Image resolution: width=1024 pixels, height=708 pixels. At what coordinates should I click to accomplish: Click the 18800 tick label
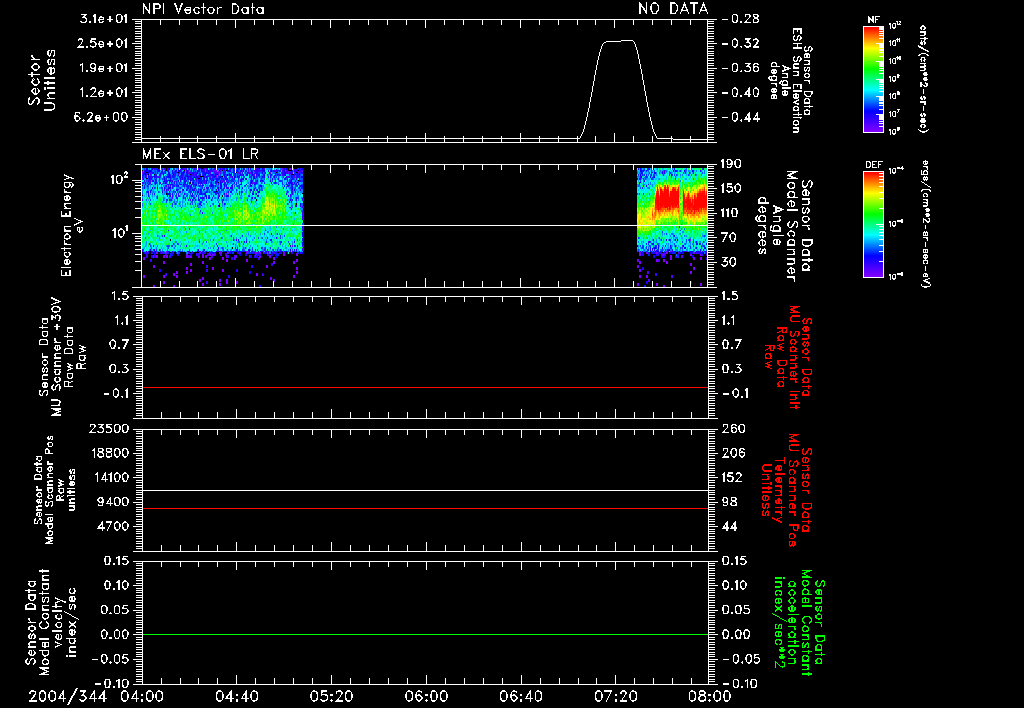(x=108, y=453)
